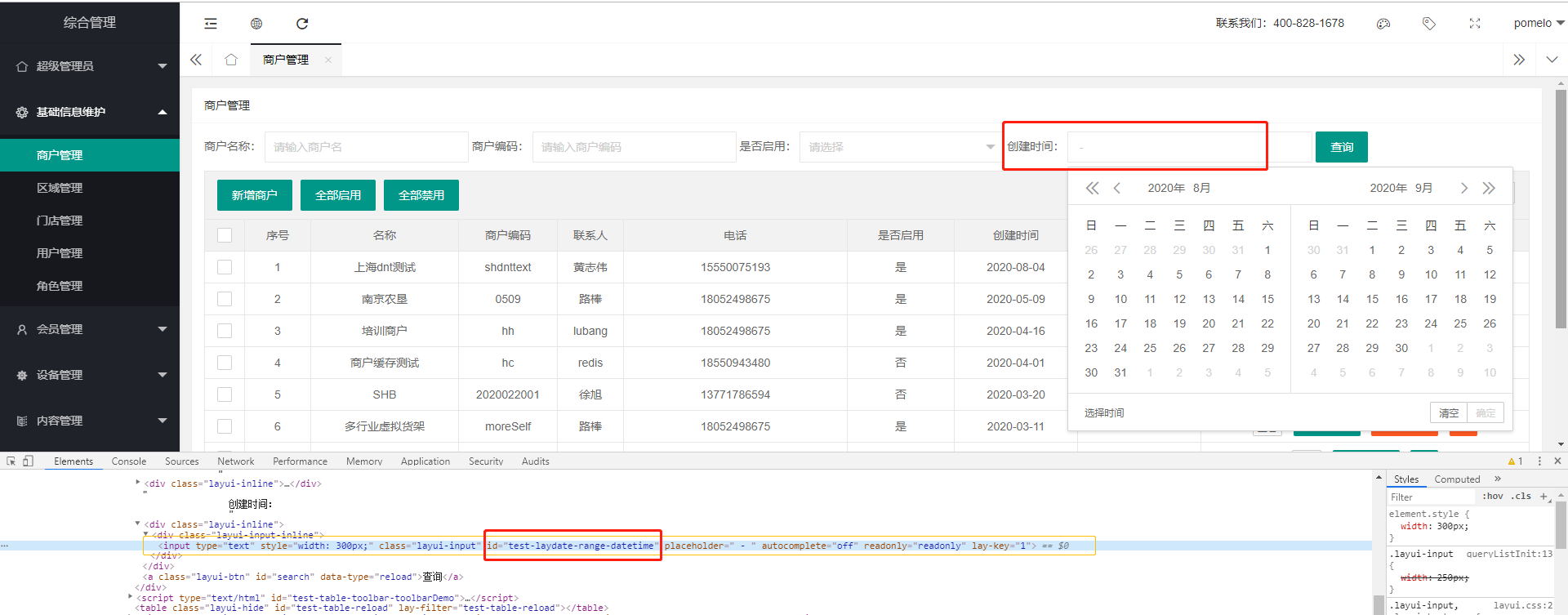
Task: Add a new style rule with plus icon
Action: (1543, 497)
